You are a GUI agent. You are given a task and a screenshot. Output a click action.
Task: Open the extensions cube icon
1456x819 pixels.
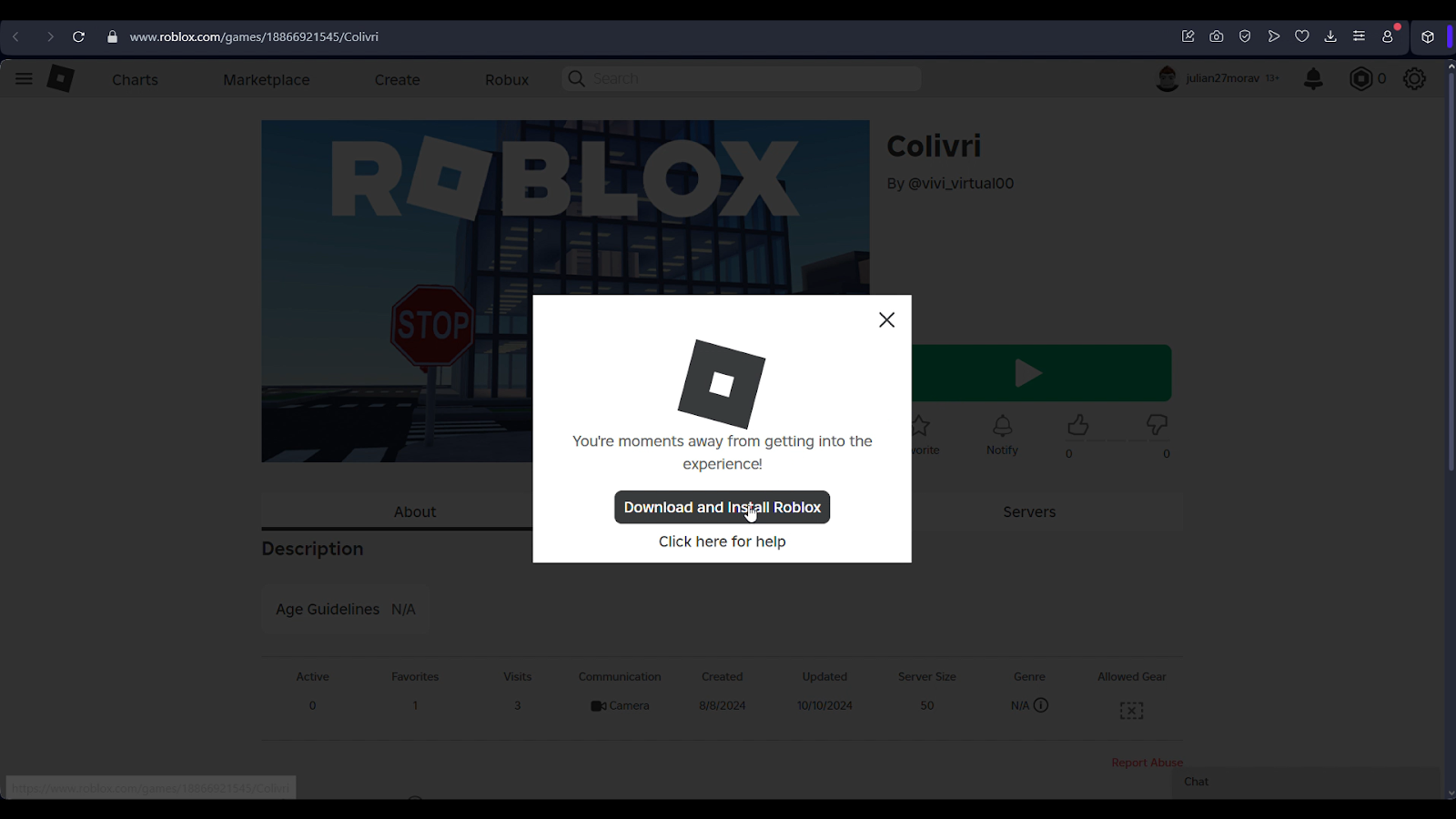1428,36
